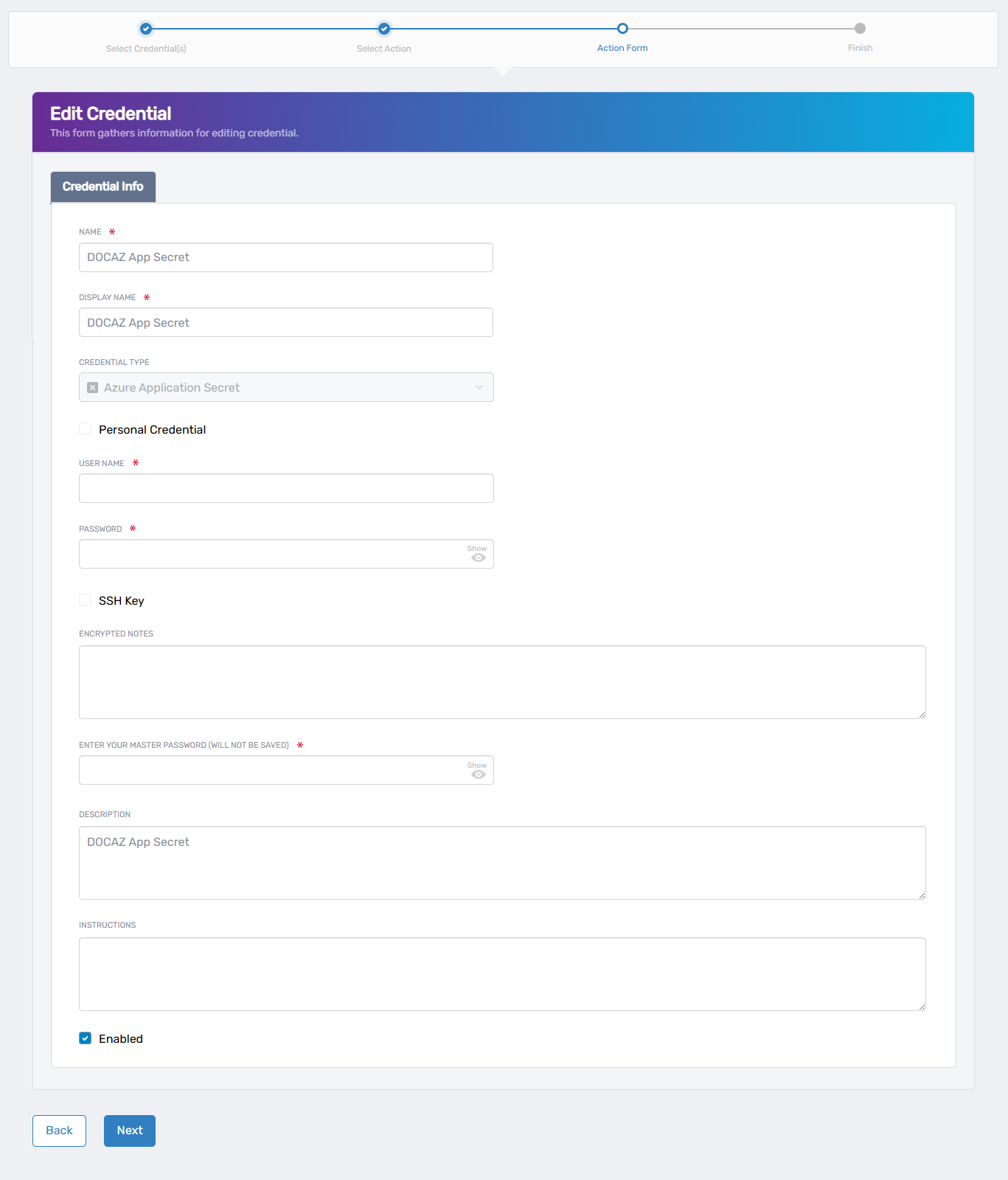
Task: Switch to the Credential Info tab
Action: [102, 187]
